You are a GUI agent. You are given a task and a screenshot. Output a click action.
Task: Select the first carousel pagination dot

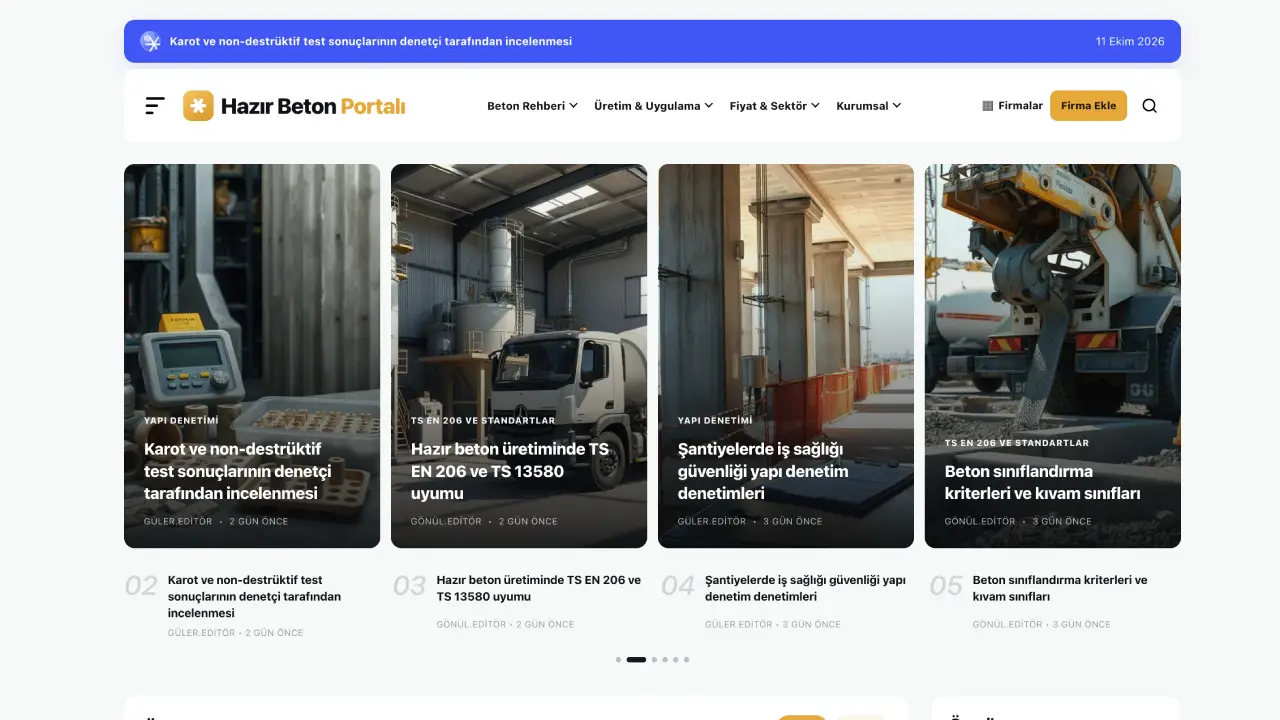click(618, 660)
